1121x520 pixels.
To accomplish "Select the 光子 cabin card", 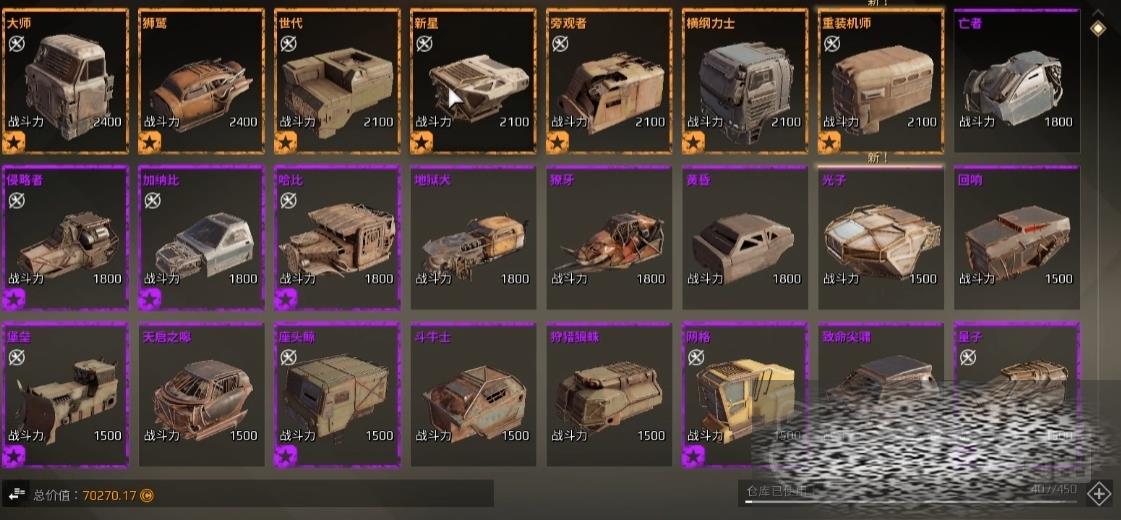I will click(881, 238).
